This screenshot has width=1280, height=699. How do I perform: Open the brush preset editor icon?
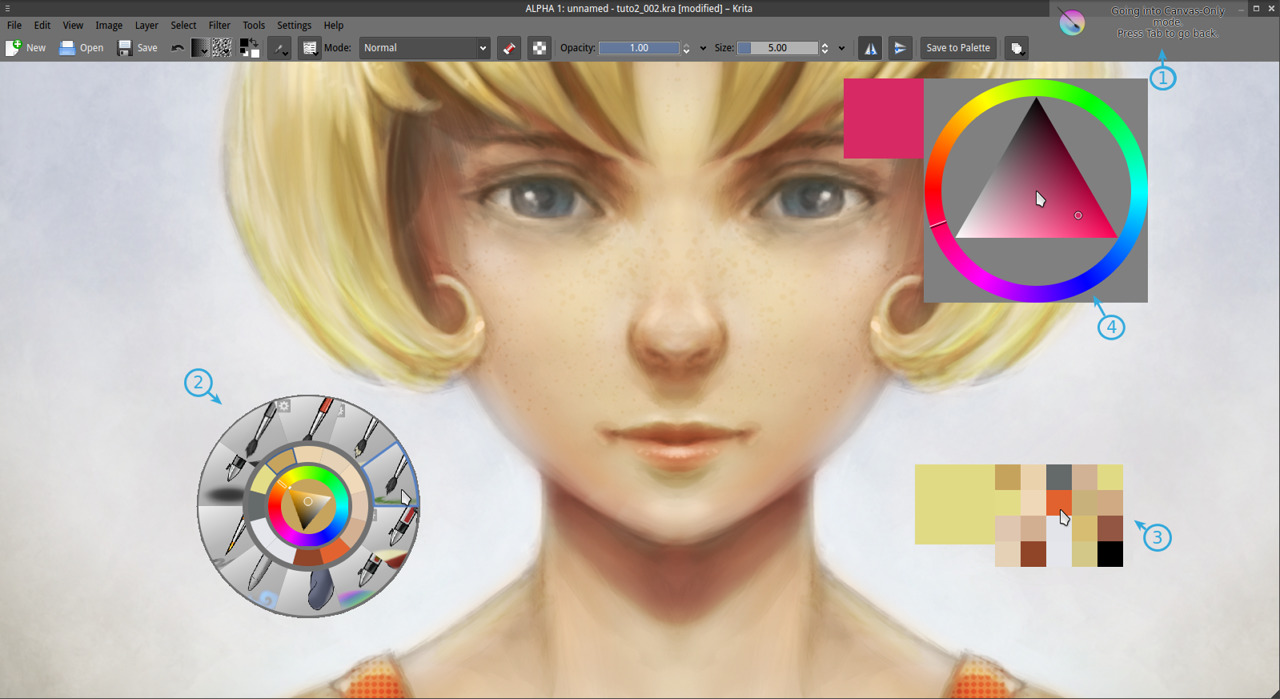[x=310, y=48]
